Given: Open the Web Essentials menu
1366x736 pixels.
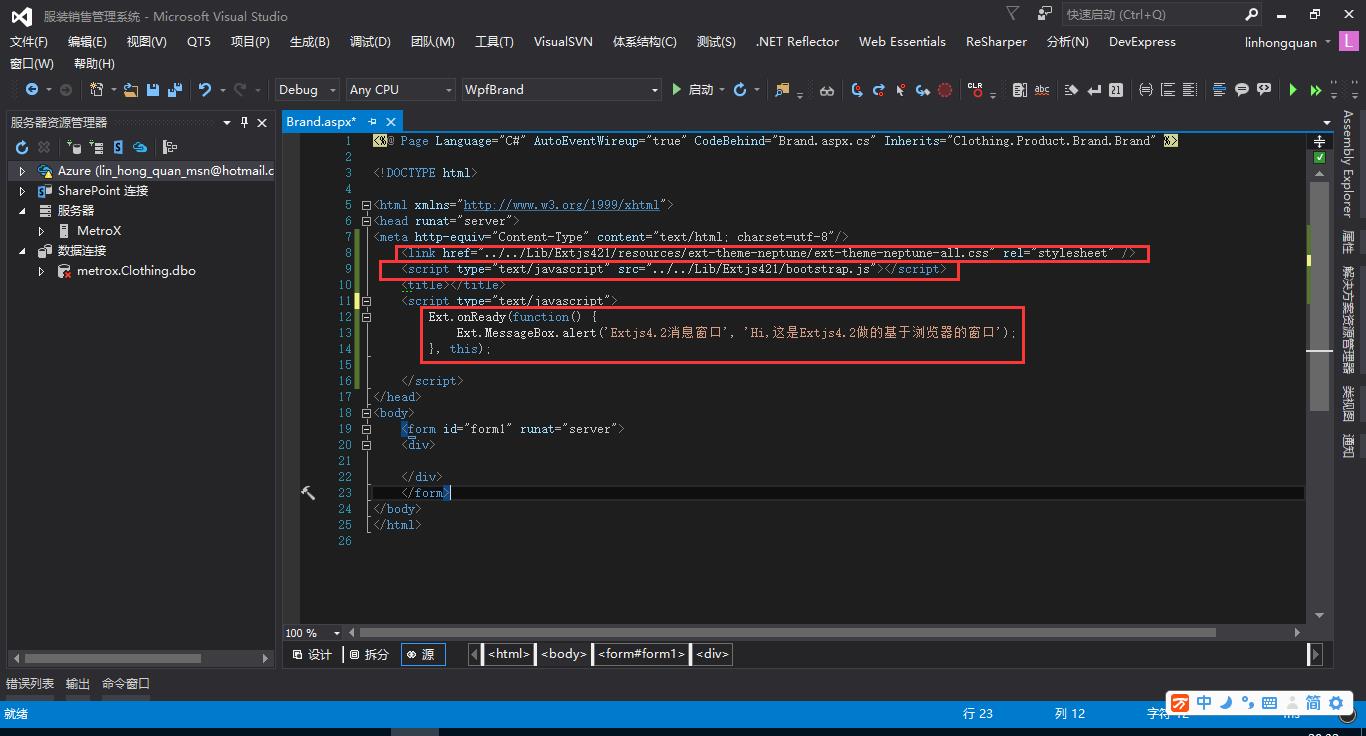Looking at the screenshot, I should point(902,42).
